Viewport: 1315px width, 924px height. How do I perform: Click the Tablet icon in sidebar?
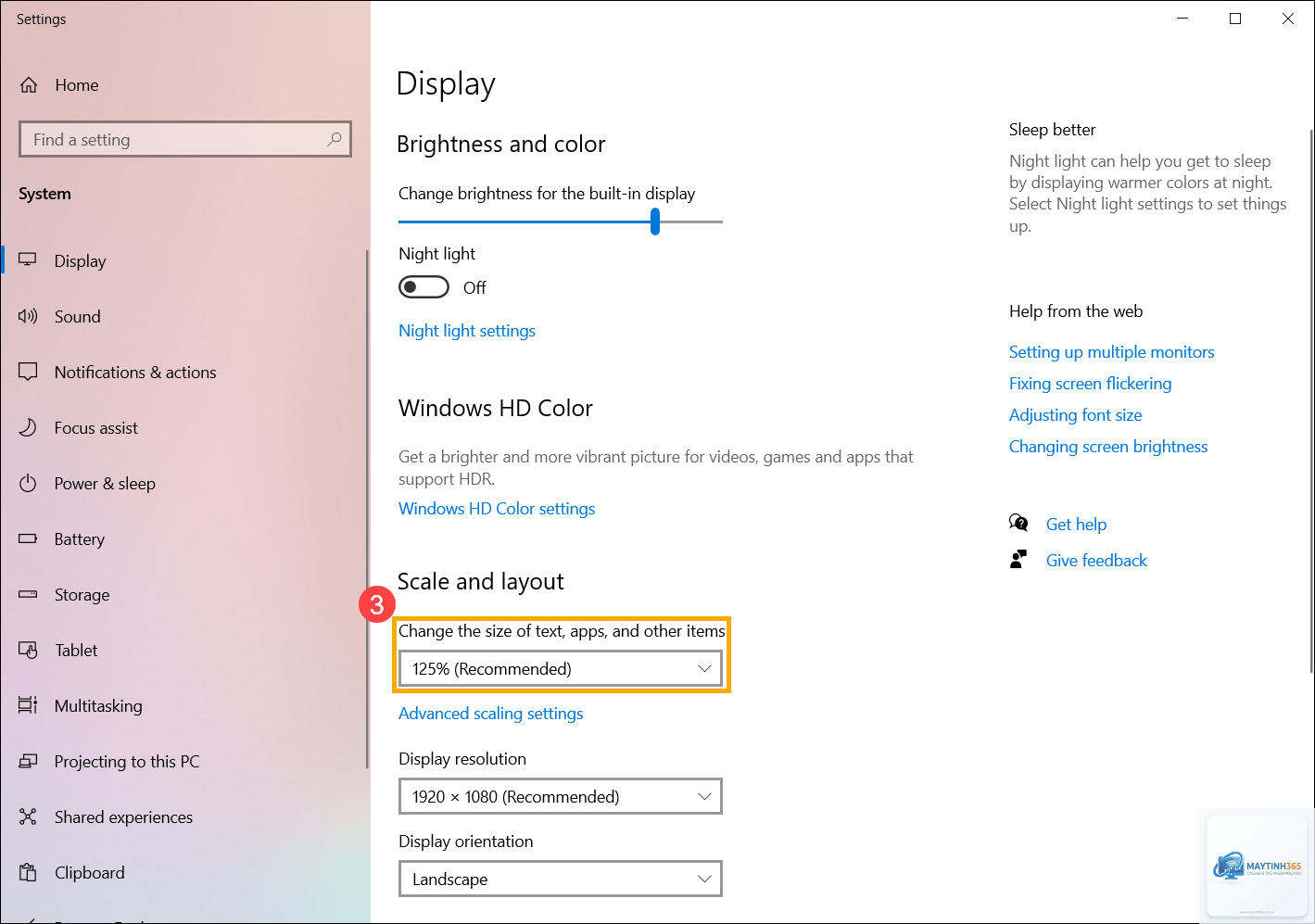(x=28, y=650)
